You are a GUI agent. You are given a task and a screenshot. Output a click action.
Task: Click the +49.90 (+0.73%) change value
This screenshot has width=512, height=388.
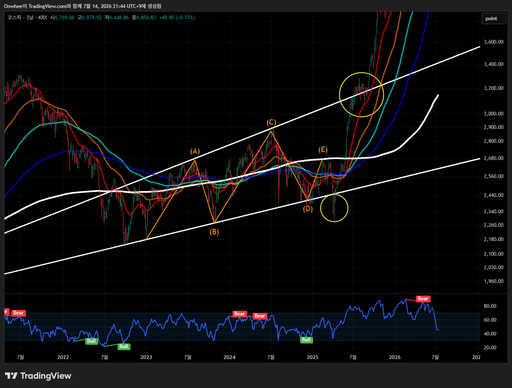pos(177,17)
